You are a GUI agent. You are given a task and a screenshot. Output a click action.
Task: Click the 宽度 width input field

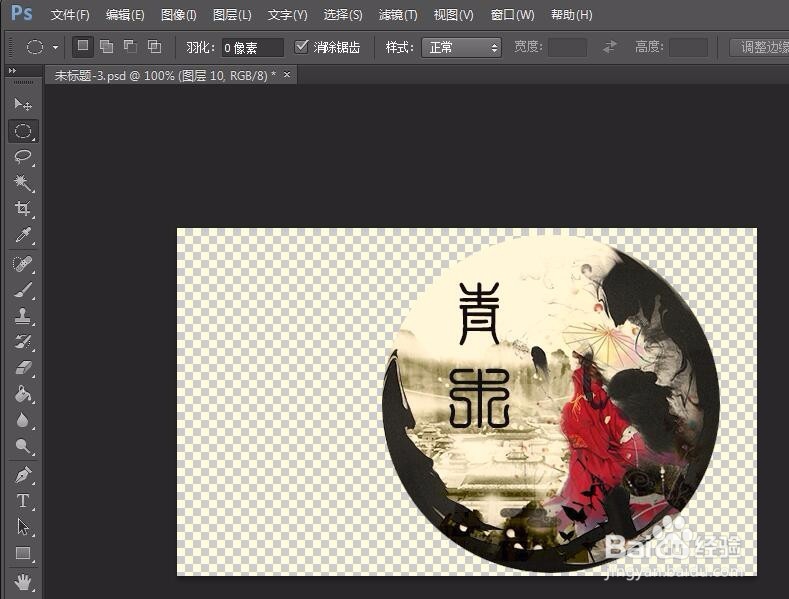point(567,47)
